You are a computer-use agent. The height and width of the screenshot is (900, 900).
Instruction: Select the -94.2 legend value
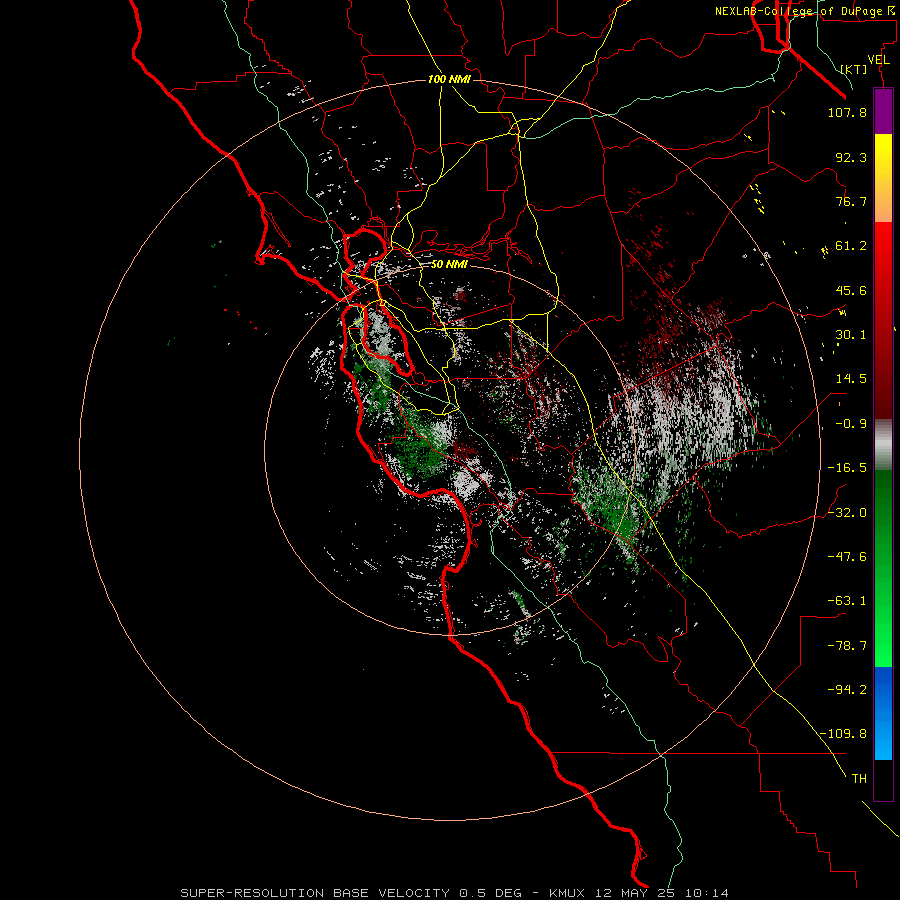847,690
